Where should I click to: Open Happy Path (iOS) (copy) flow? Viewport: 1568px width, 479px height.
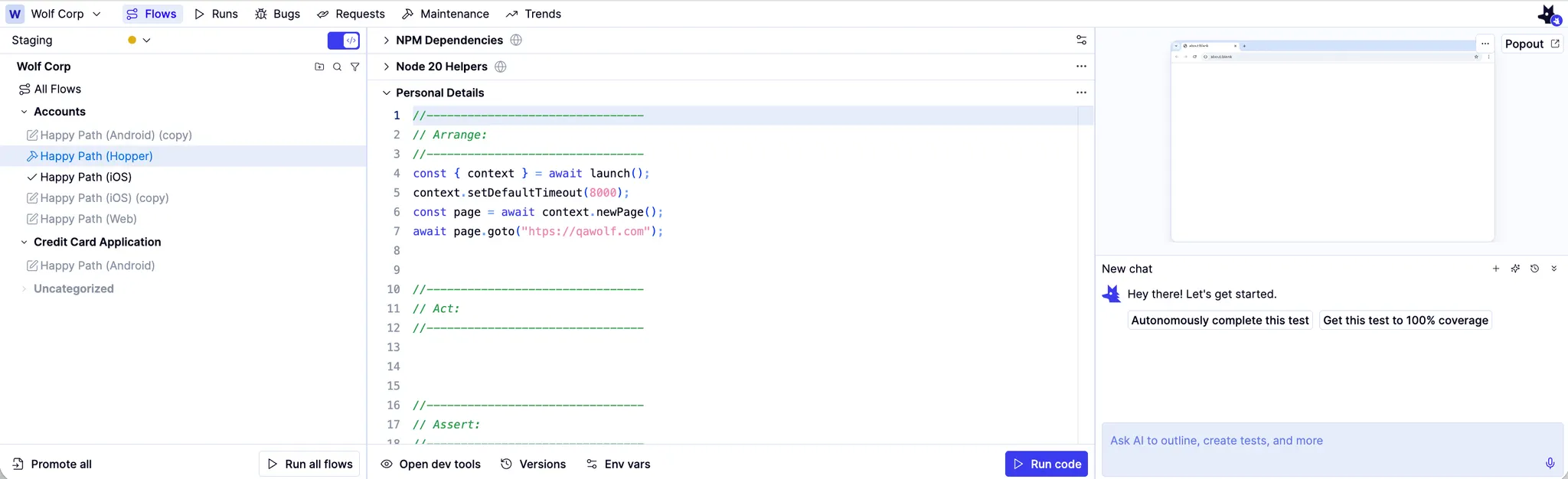[97, 197]
